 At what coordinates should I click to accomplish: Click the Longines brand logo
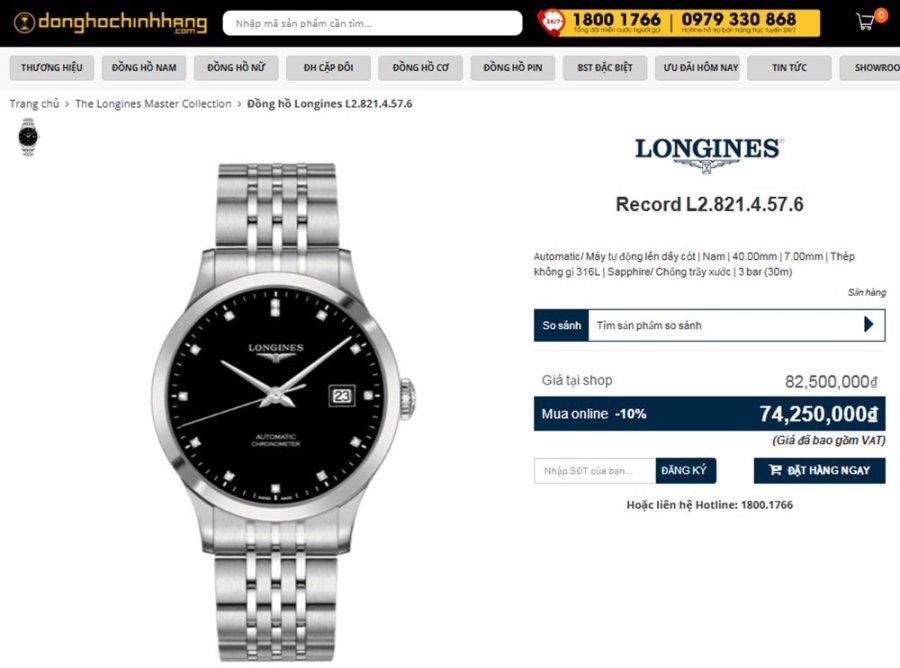point(709,154)
